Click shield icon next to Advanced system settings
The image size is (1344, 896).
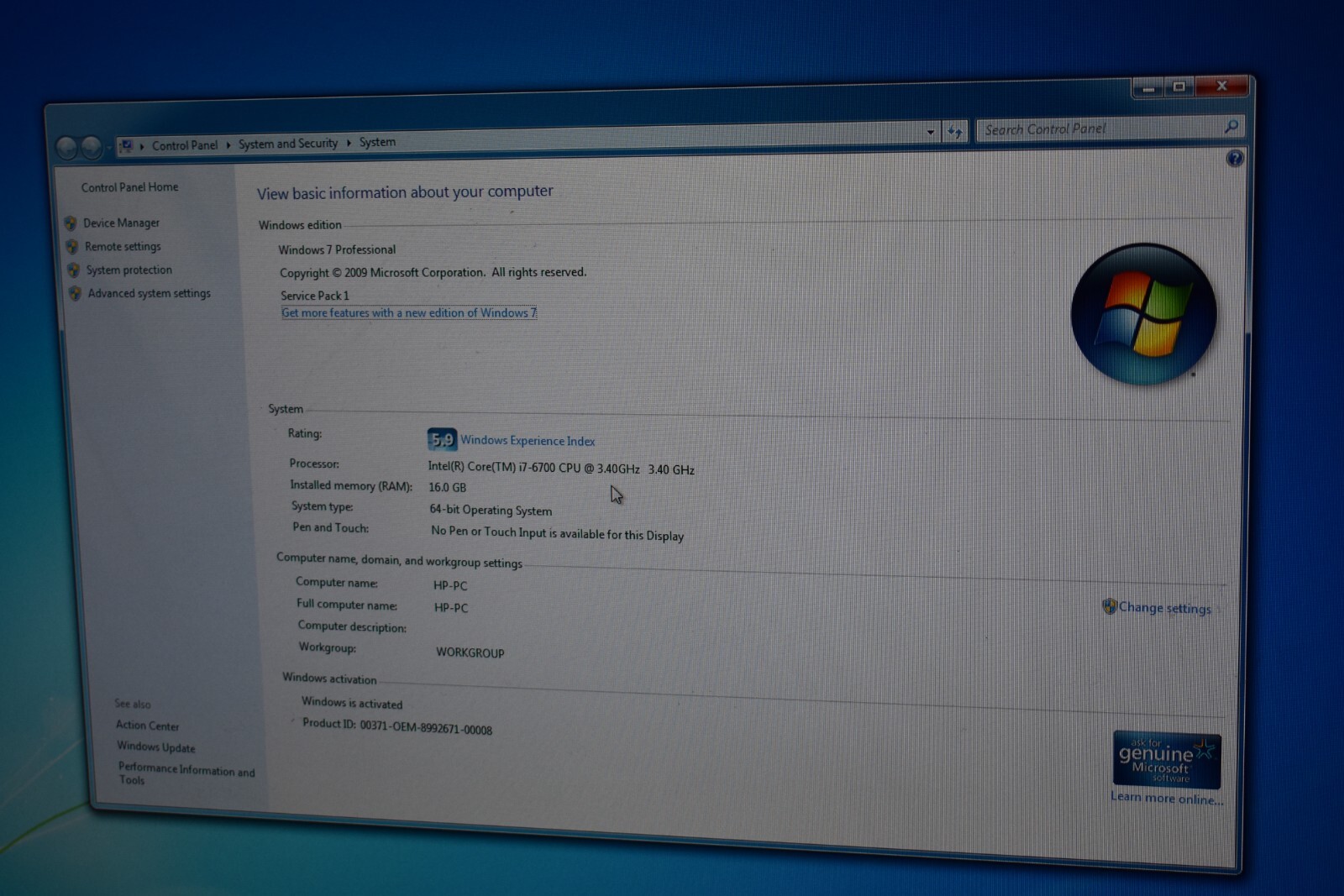click(x=75, y=293)
